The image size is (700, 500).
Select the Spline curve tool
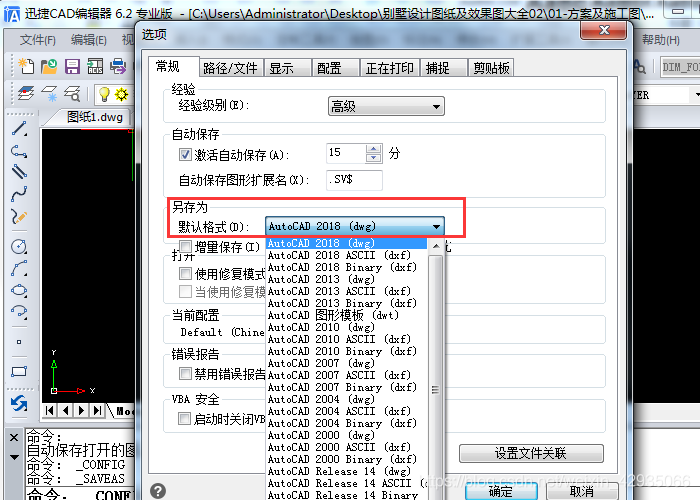pyautogui.click(x=19, y=194)
